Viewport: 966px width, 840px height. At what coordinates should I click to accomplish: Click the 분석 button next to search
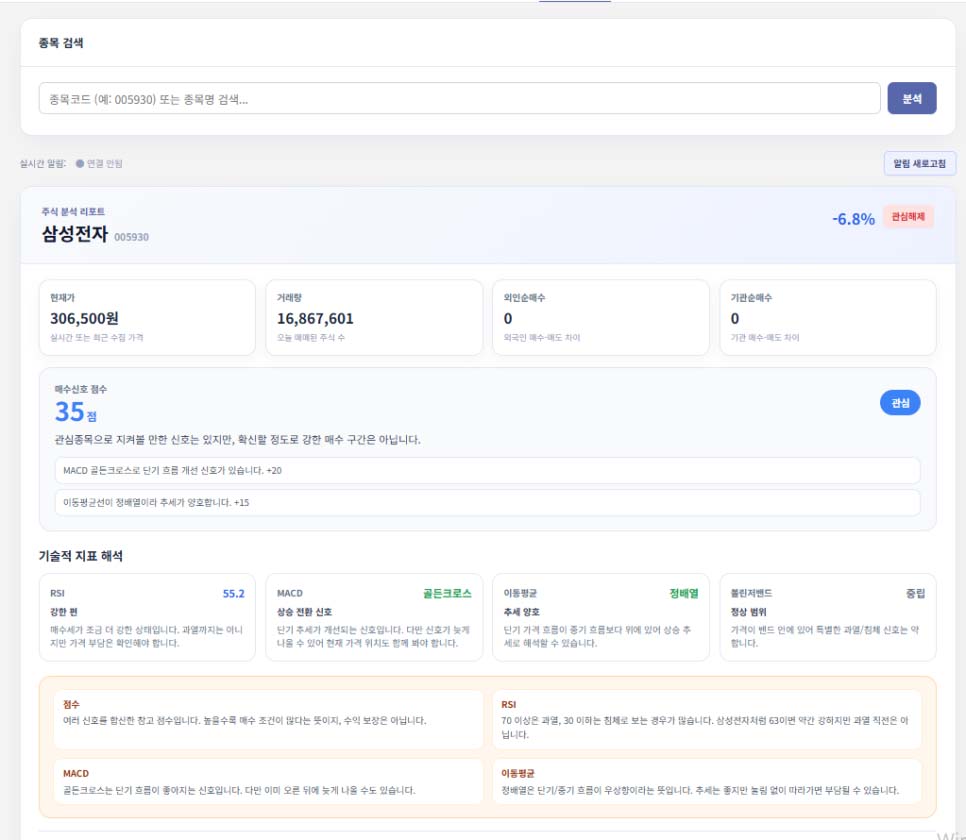coord(911,99)
